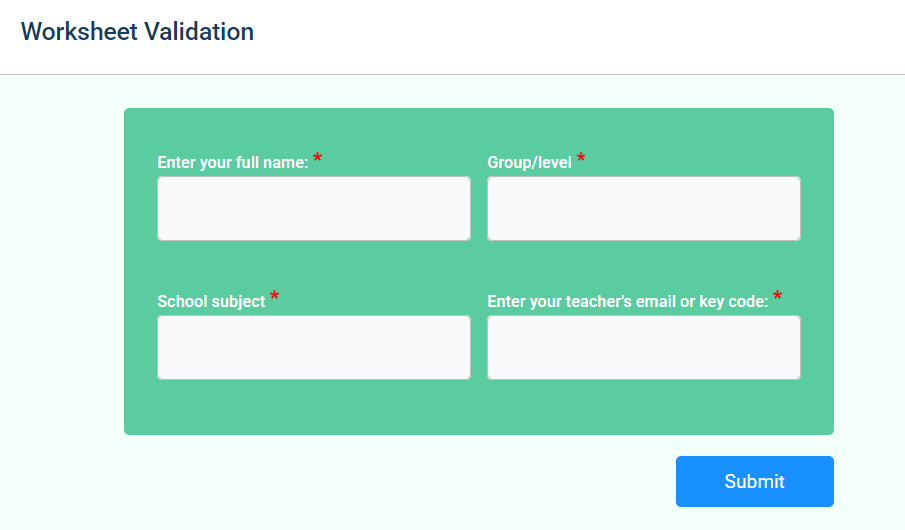The image size is (905, 530).
Task: Click the "School subject" label text
Action: (211, 301)
